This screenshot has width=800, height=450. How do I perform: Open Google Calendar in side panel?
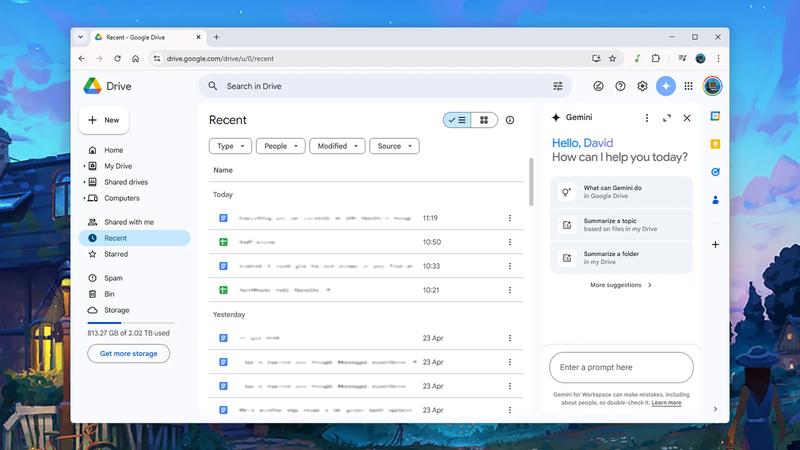(x=715, y=116)
